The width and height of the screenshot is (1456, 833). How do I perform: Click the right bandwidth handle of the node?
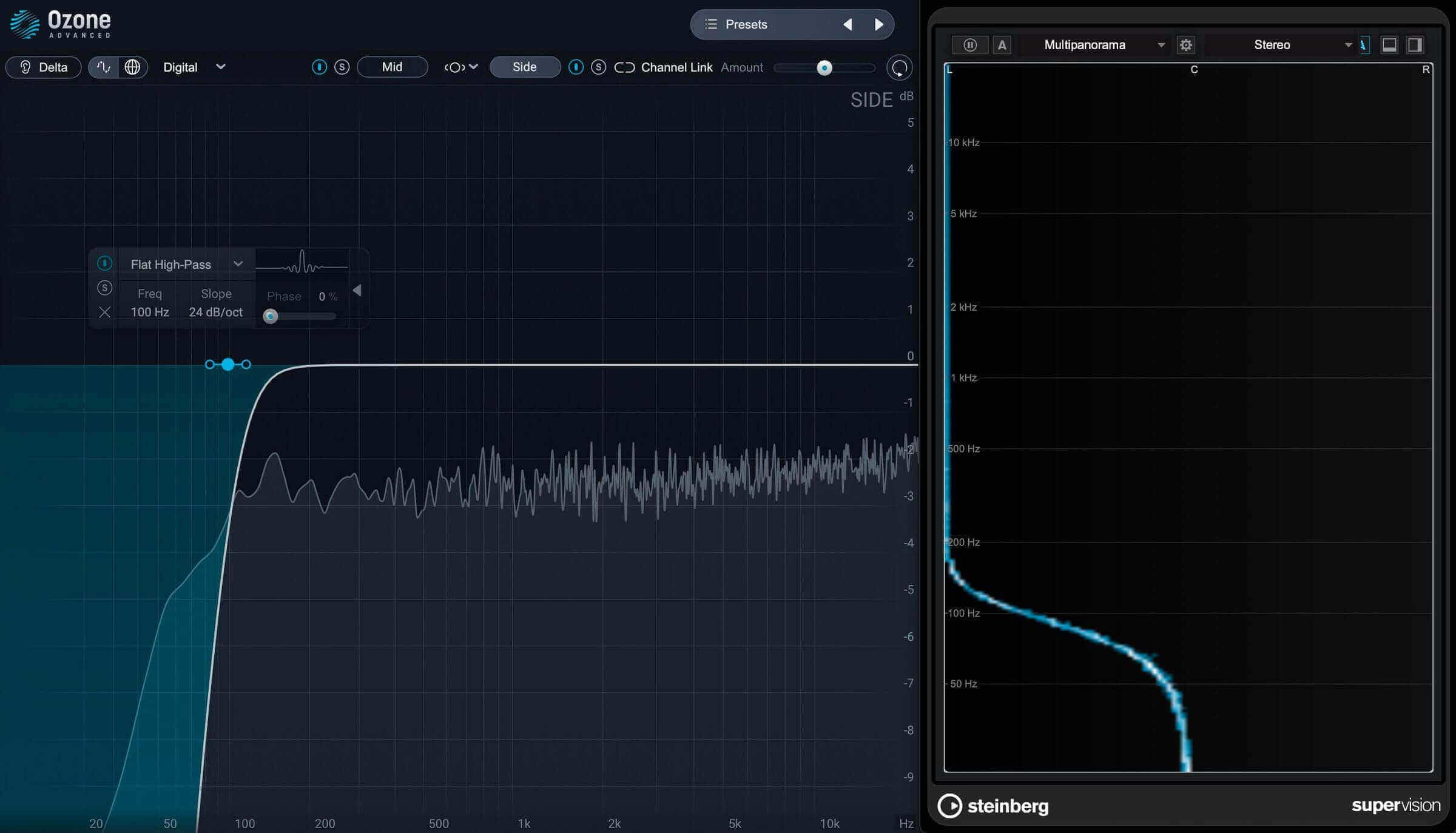pos(246,364)
